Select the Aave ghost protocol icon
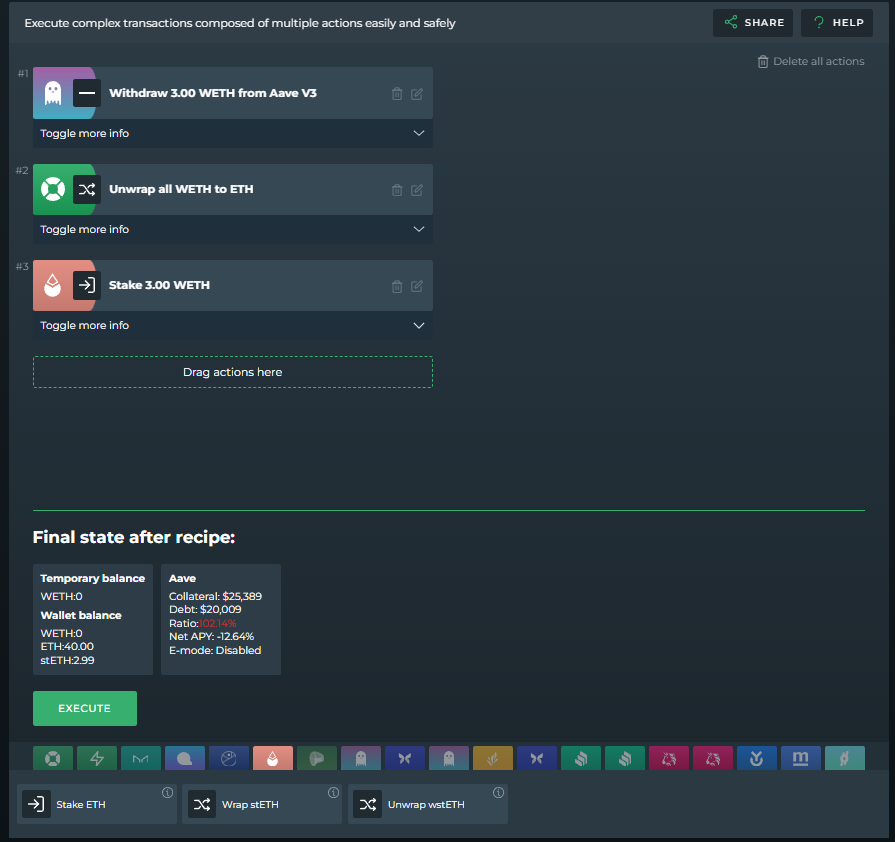This screenshot has width=895, height=842. tap(361, 758)
